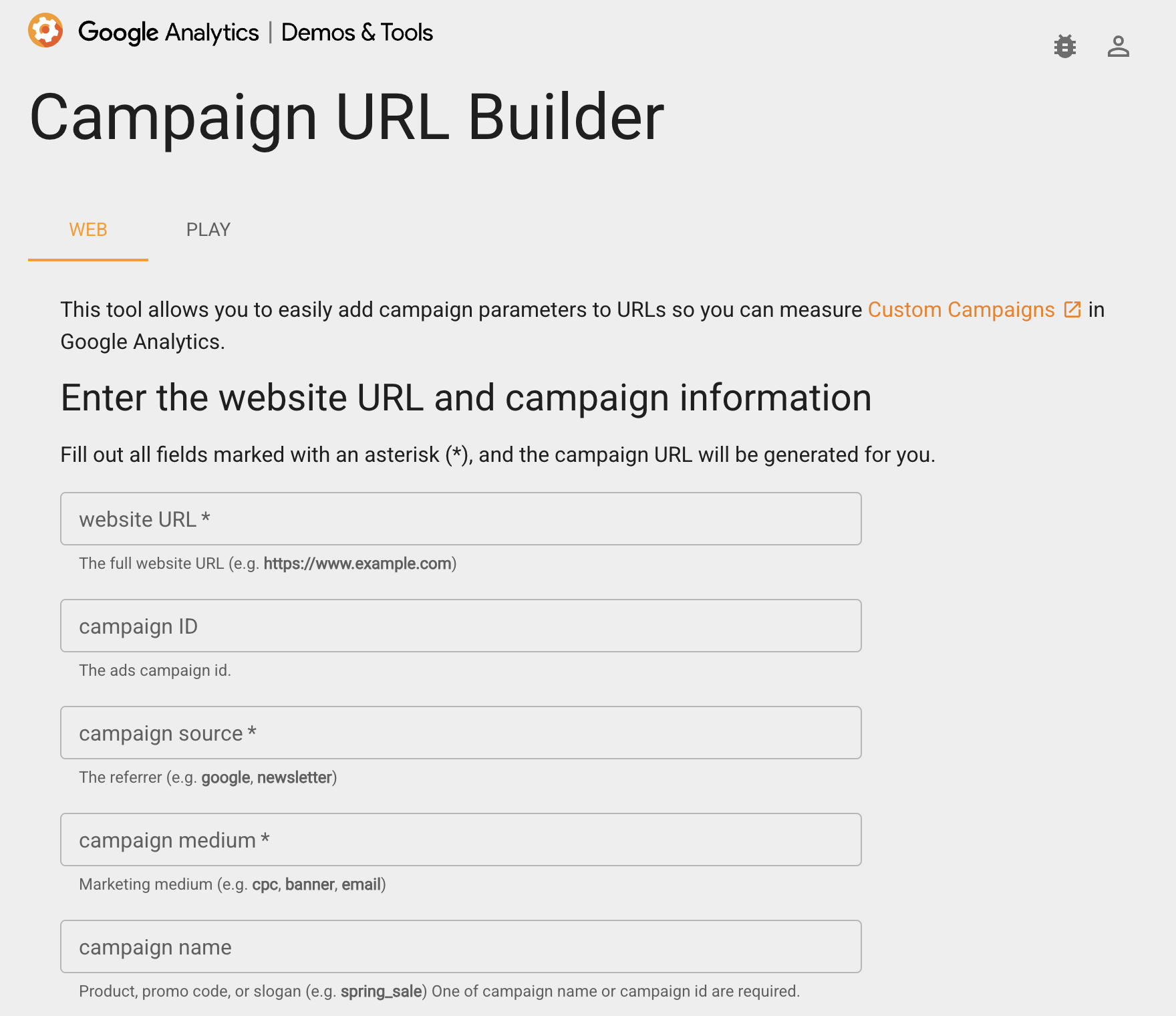Click 'The ads campaign id.' helper text
The image size is (1176, 1016).
tap(155, 670)
